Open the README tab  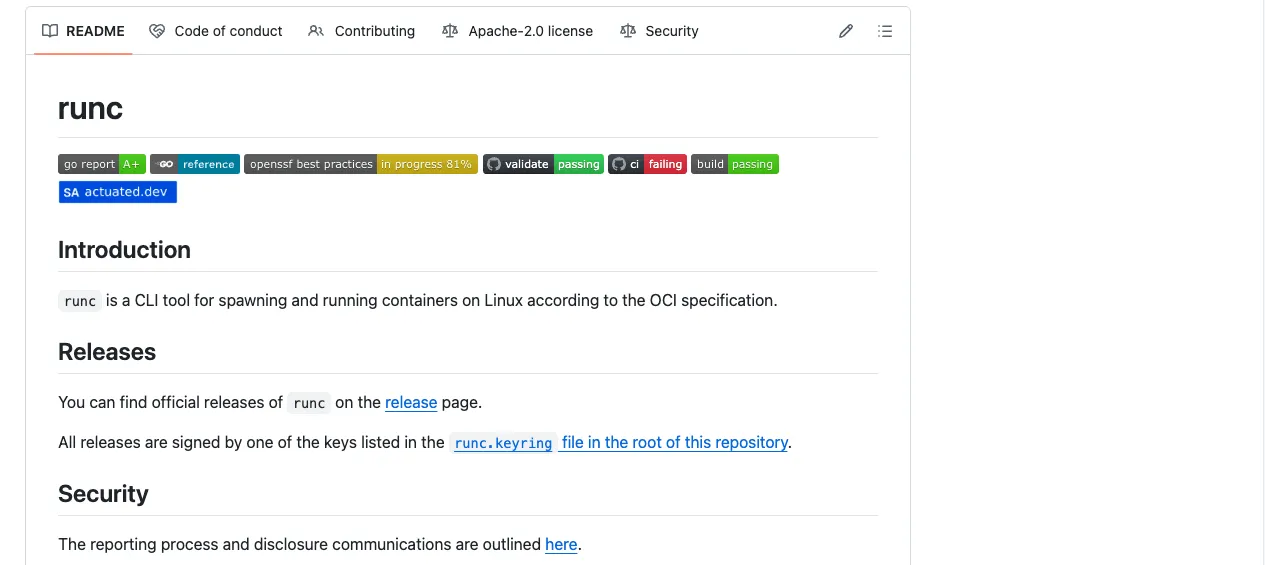click(83, 31)
